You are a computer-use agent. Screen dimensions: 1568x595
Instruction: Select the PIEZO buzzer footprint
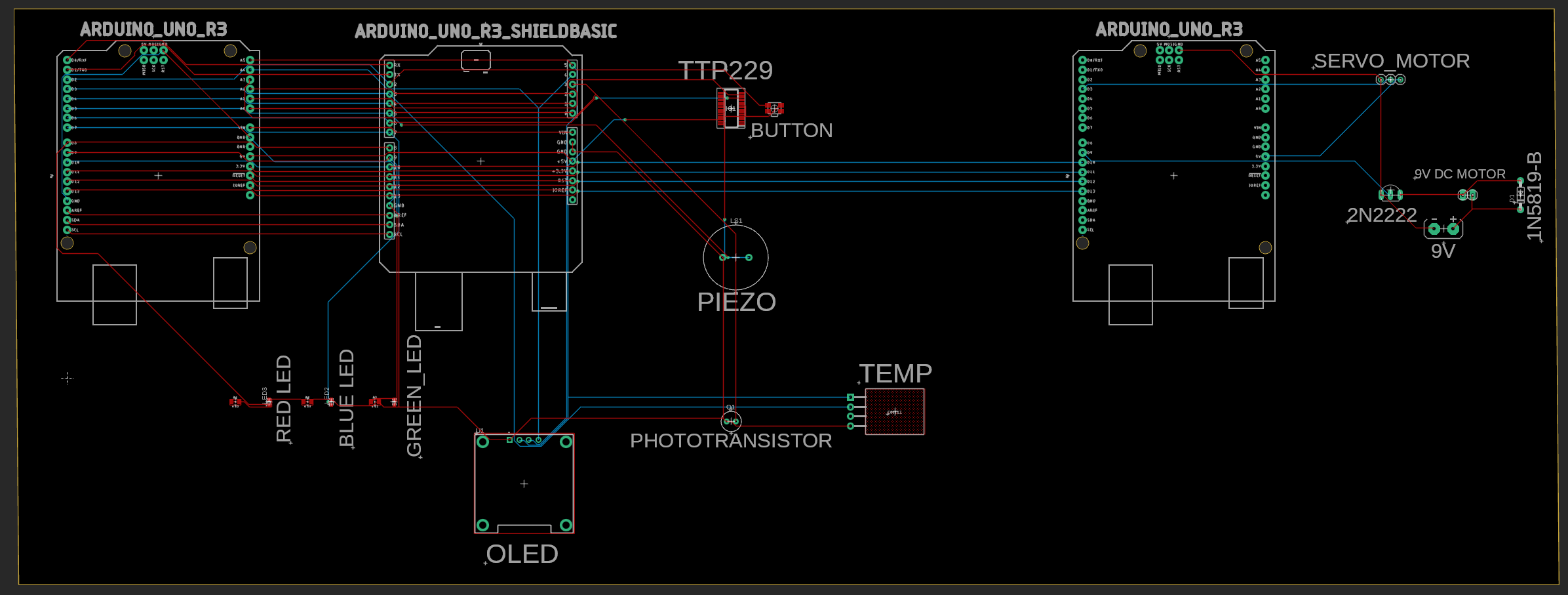735,258
